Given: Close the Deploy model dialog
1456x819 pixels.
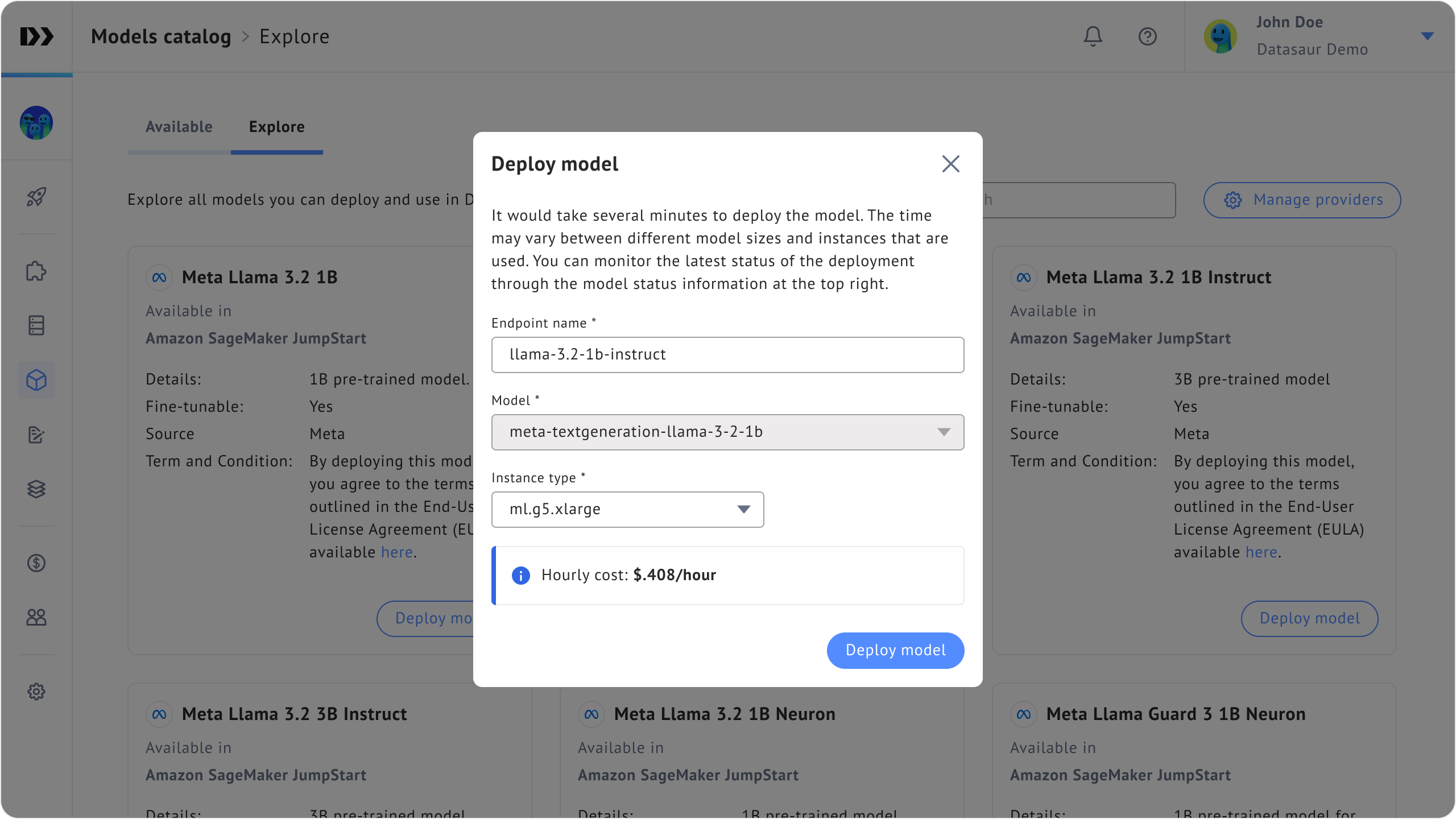Looking at the screenshot, I should [x=950, y=164].
